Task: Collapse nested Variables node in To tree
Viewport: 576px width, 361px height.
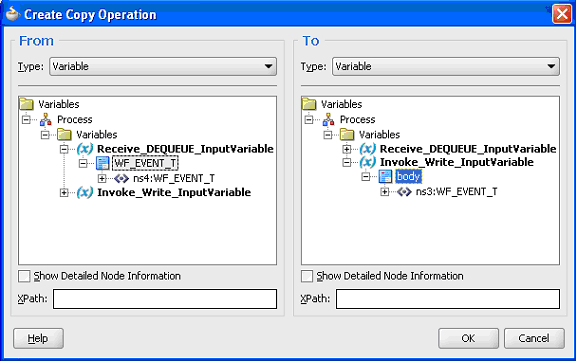Action: (x=328, y=135)
